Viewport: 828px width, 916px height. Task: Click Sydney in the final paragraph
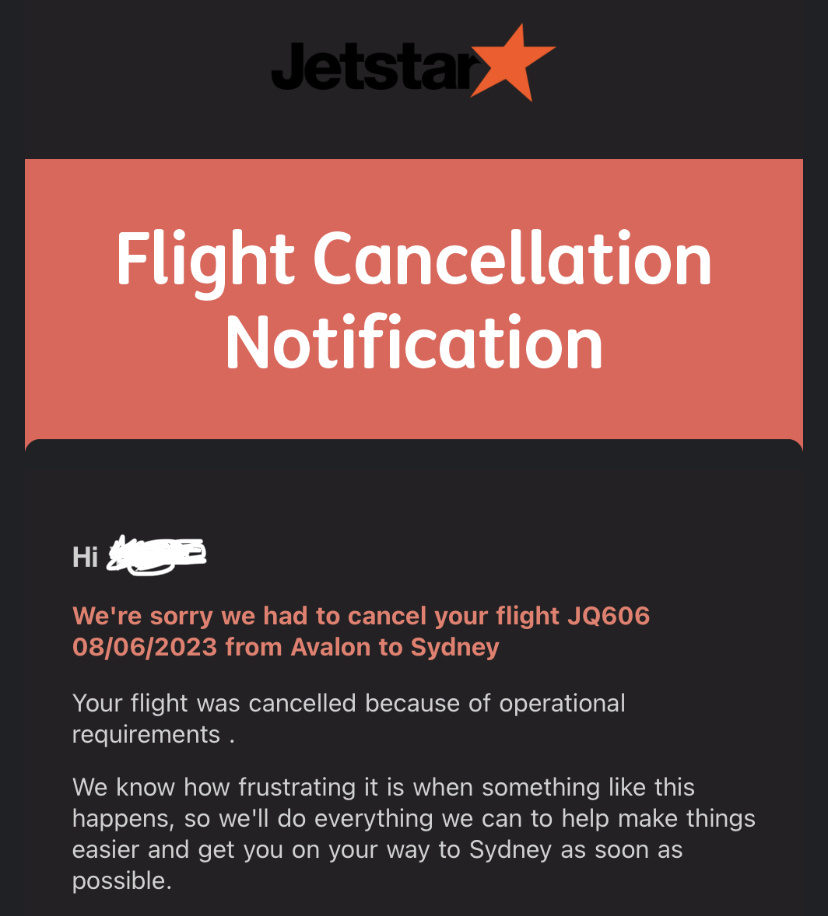(x=511, y=851)
